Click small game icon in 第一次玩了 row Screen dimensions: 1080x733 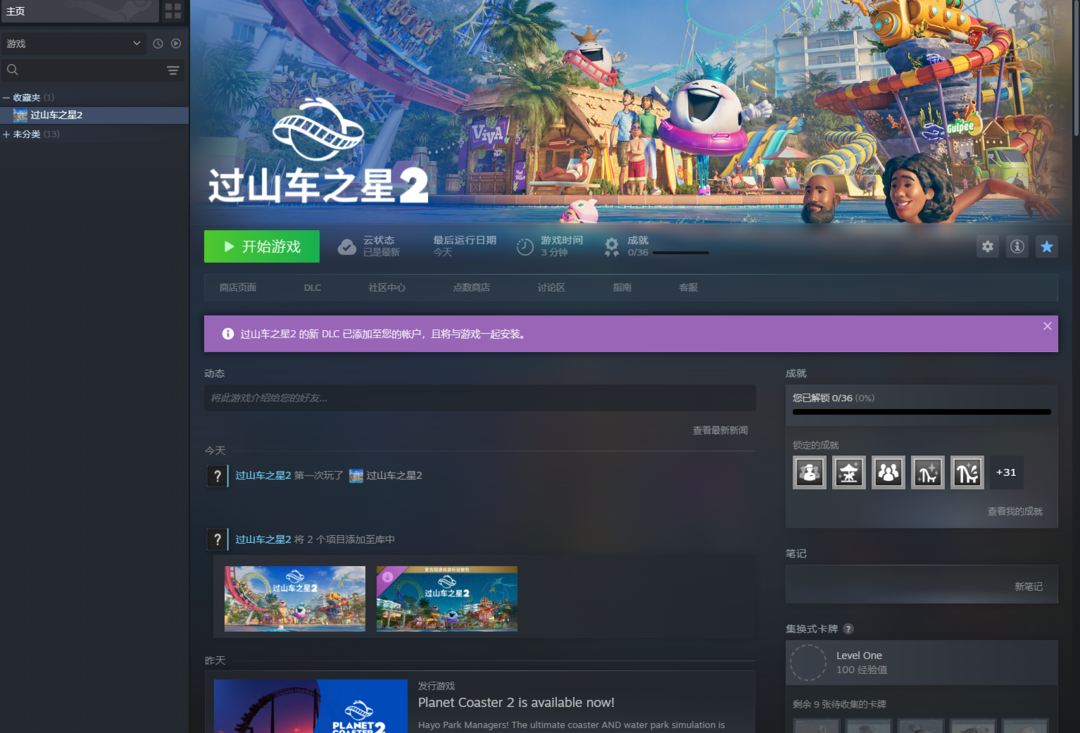click(x=356, y=475)
